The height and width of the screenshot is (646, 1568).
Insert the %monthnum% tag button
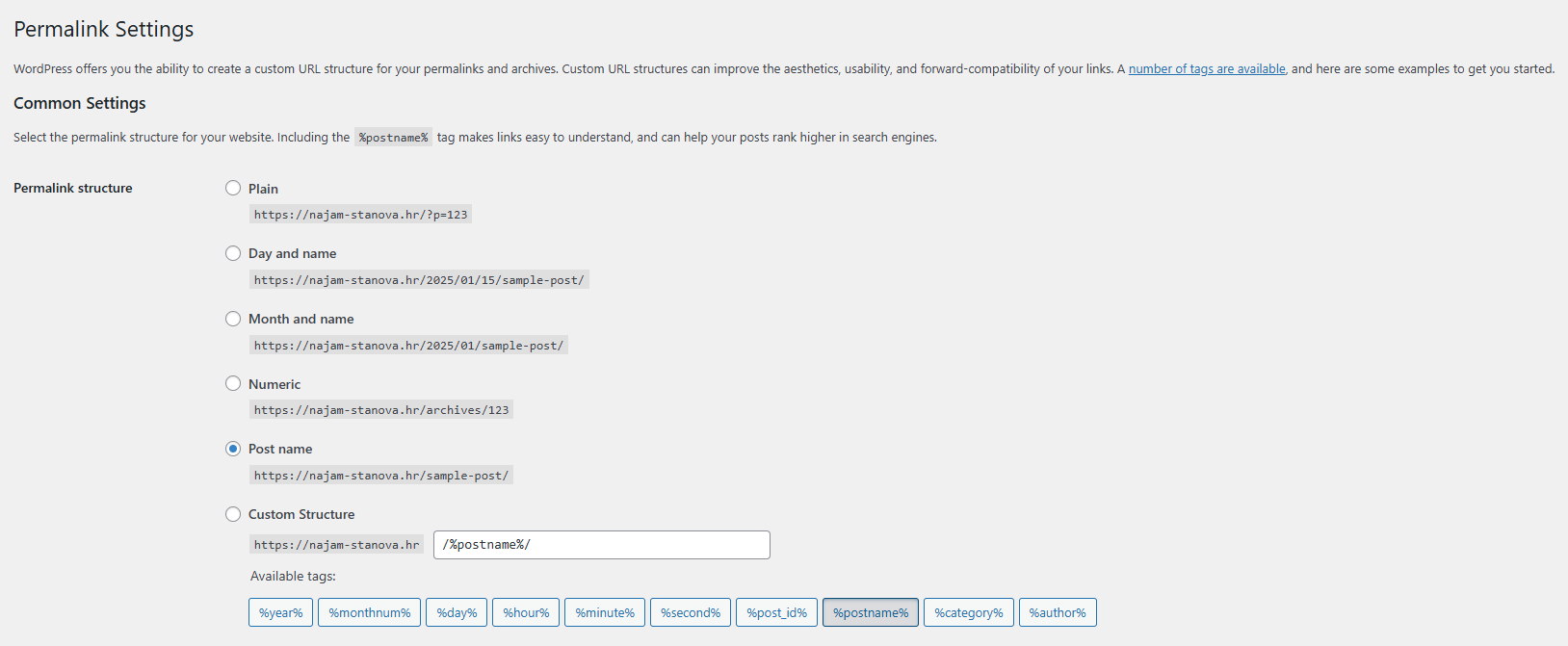[369, 612]
